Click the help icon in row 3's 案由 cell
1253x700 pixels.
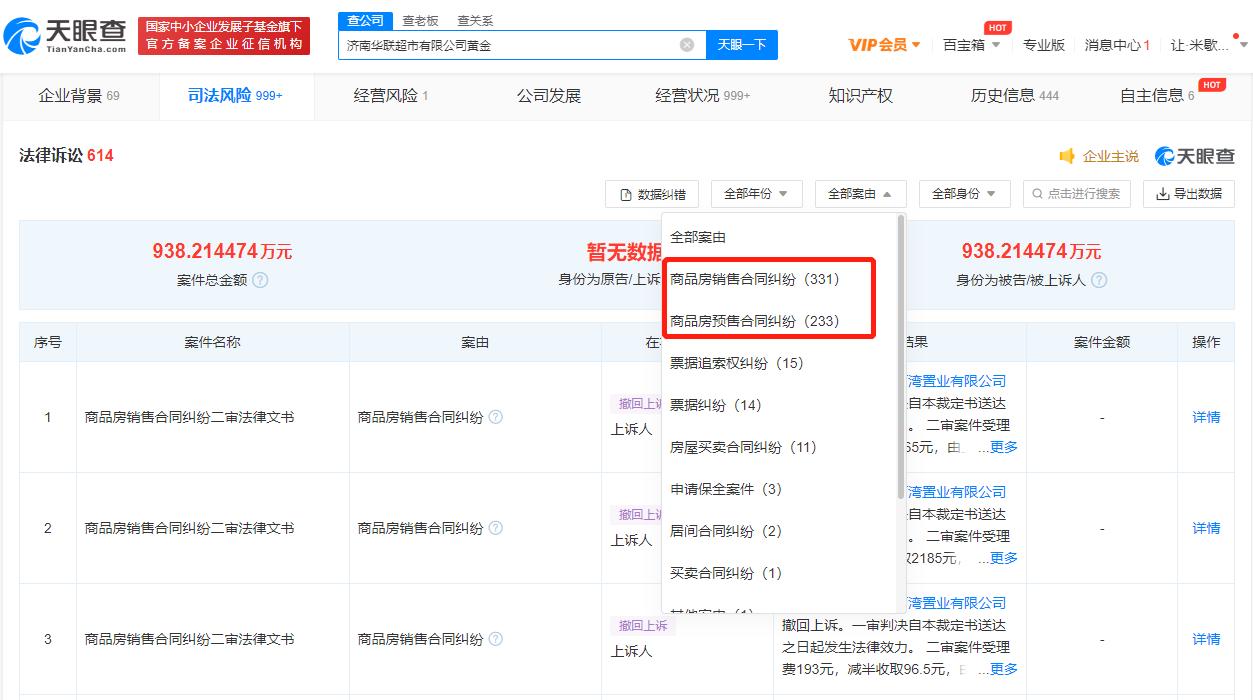click(x=496, y=639)
